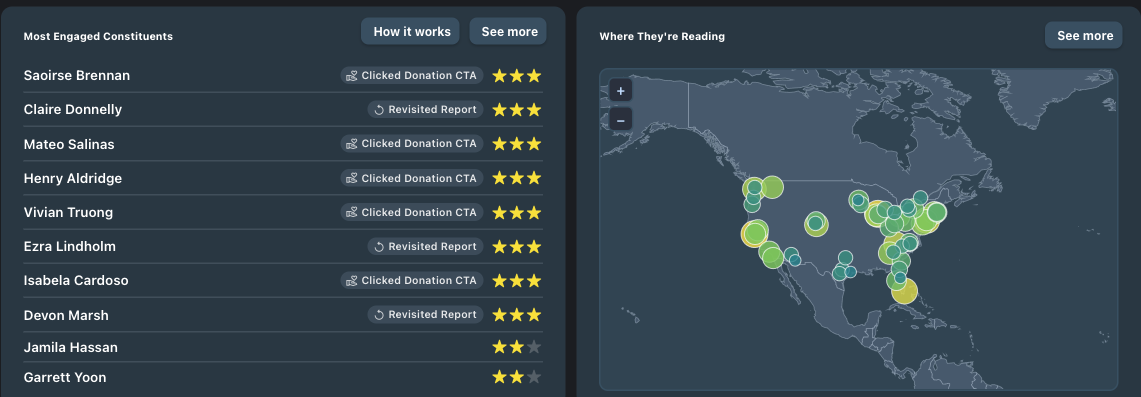See more most engaged constituents
Screen dimensions: 1141x397
(509, 31)
